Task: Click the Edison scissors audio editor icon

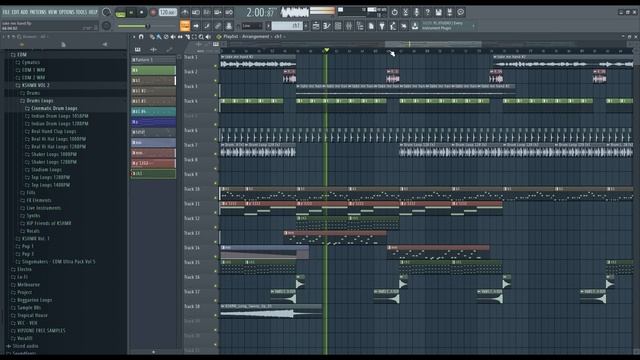Action: [x=405, y=12]
